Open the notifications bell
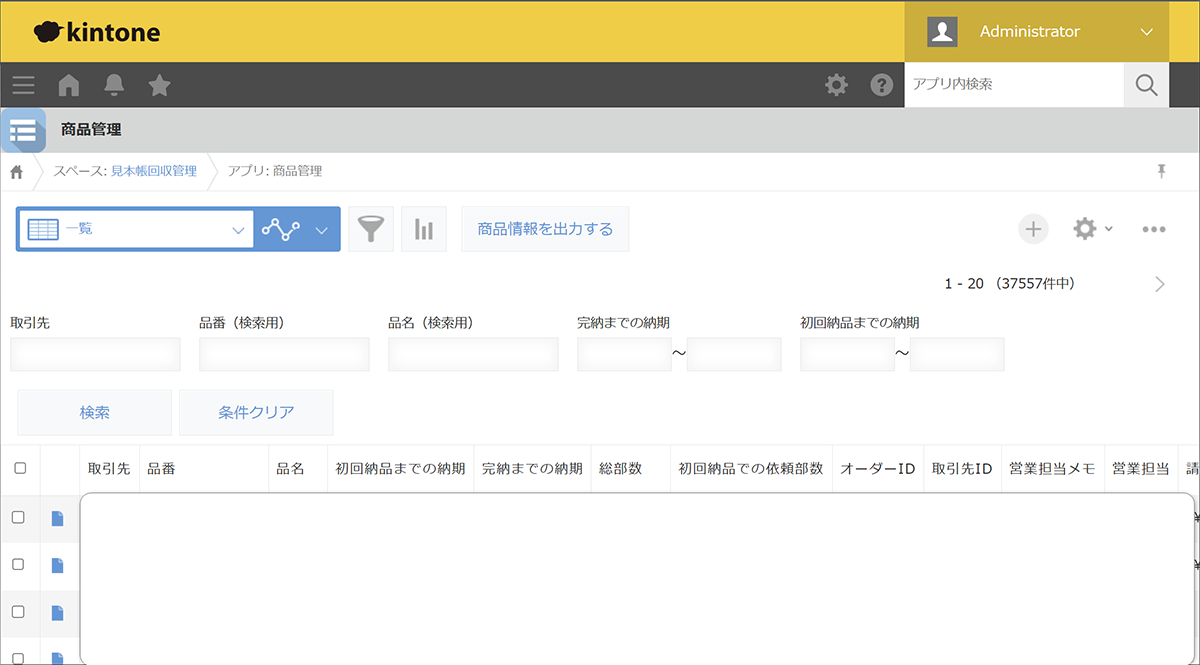 114,85
